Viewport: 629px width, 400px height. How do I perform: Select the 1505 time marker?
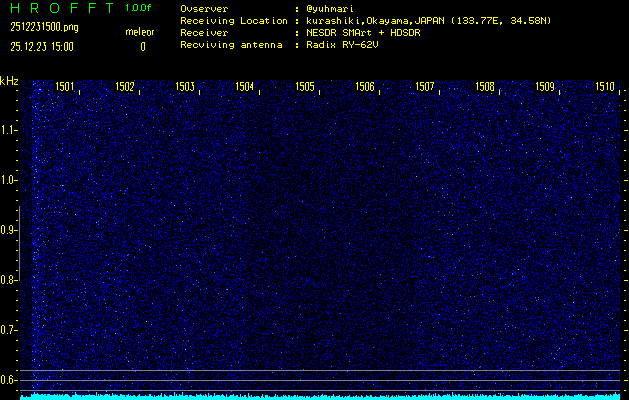pos(305,87)
